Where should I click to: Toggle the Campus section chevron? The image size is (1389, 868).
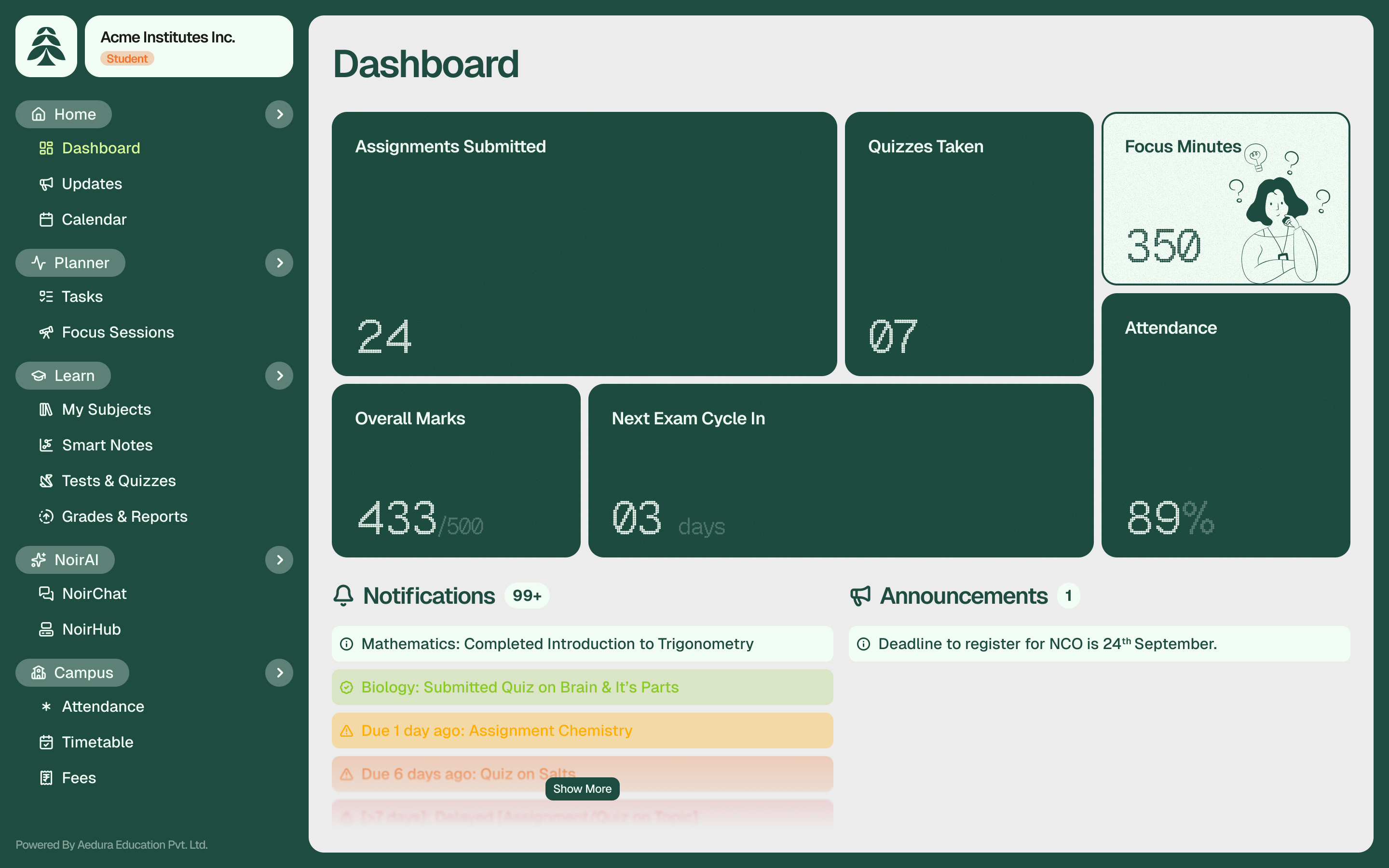tap(279, 672)
